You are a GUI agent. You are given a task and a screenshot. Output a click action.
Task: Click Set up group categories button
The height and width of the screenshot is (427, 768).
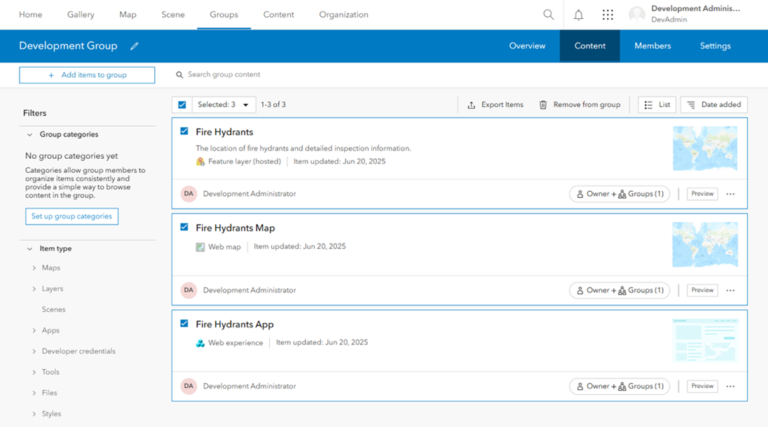coord(72,216)
